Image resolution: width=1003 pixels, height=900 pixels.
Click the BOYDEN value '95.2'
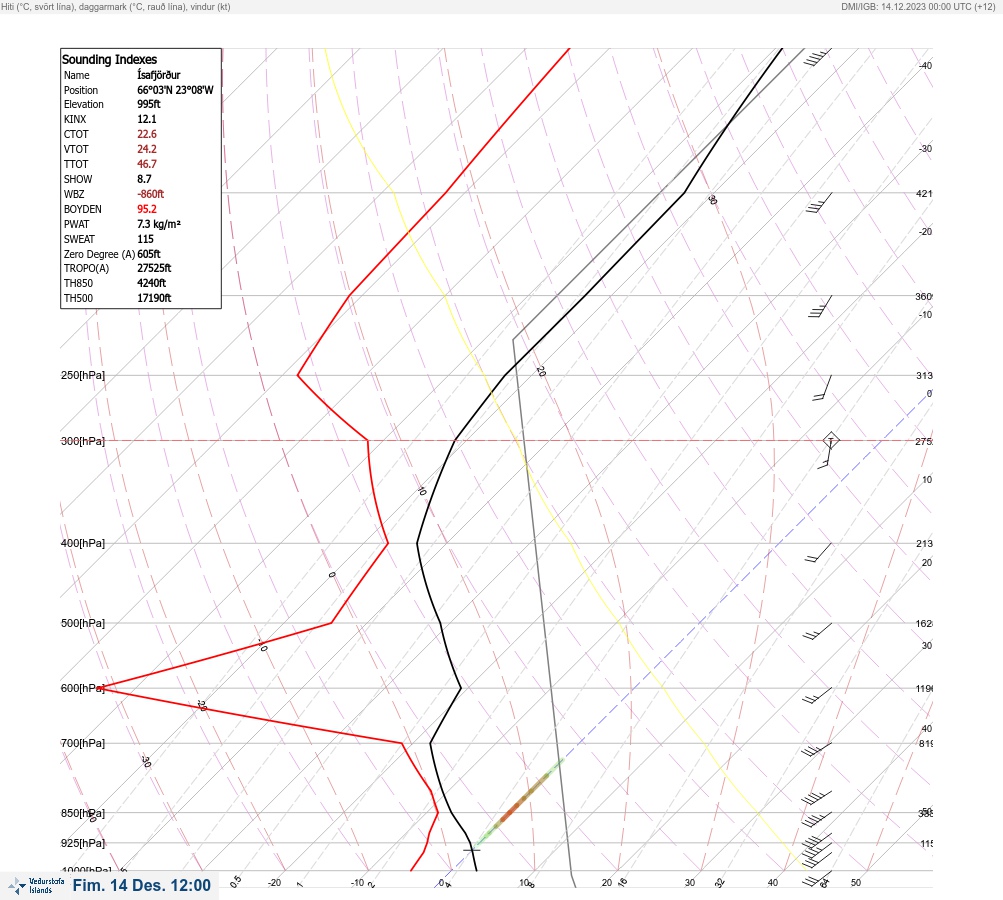pyautogui.click(x=146, y=209)
